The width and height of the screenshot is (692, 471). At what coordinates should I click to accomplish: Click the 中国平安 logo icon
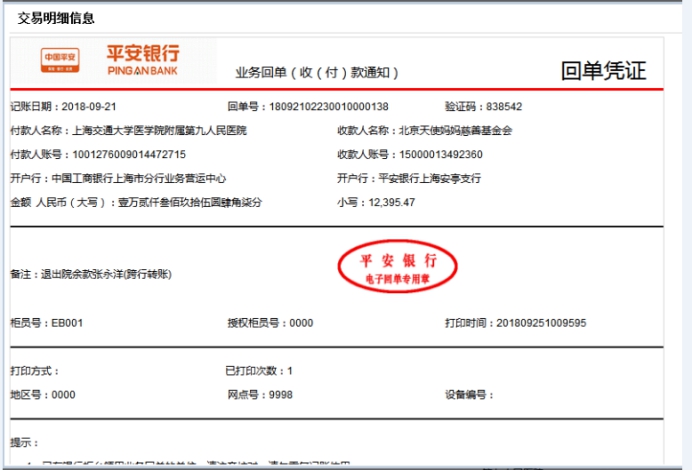pos(60,60)
